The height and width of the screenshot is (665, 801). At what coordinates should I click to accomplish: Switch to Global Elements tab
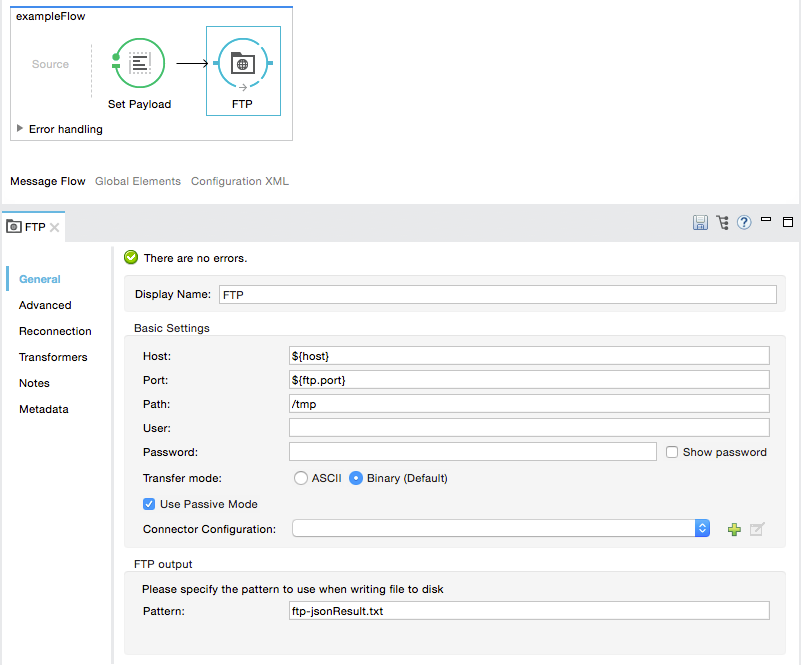pos(138,181)
